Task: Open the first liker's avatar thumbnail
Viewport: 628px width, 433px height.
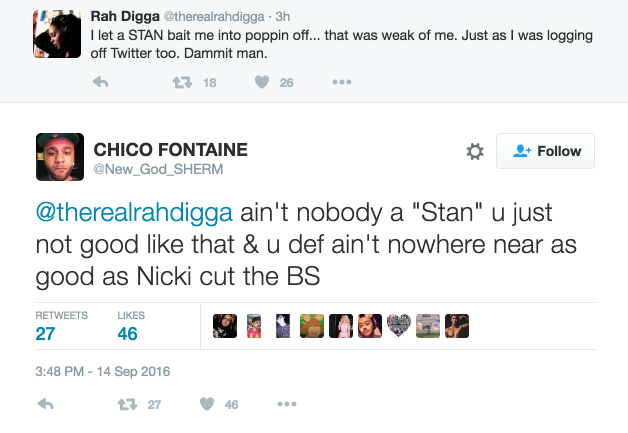Action: 225,326
